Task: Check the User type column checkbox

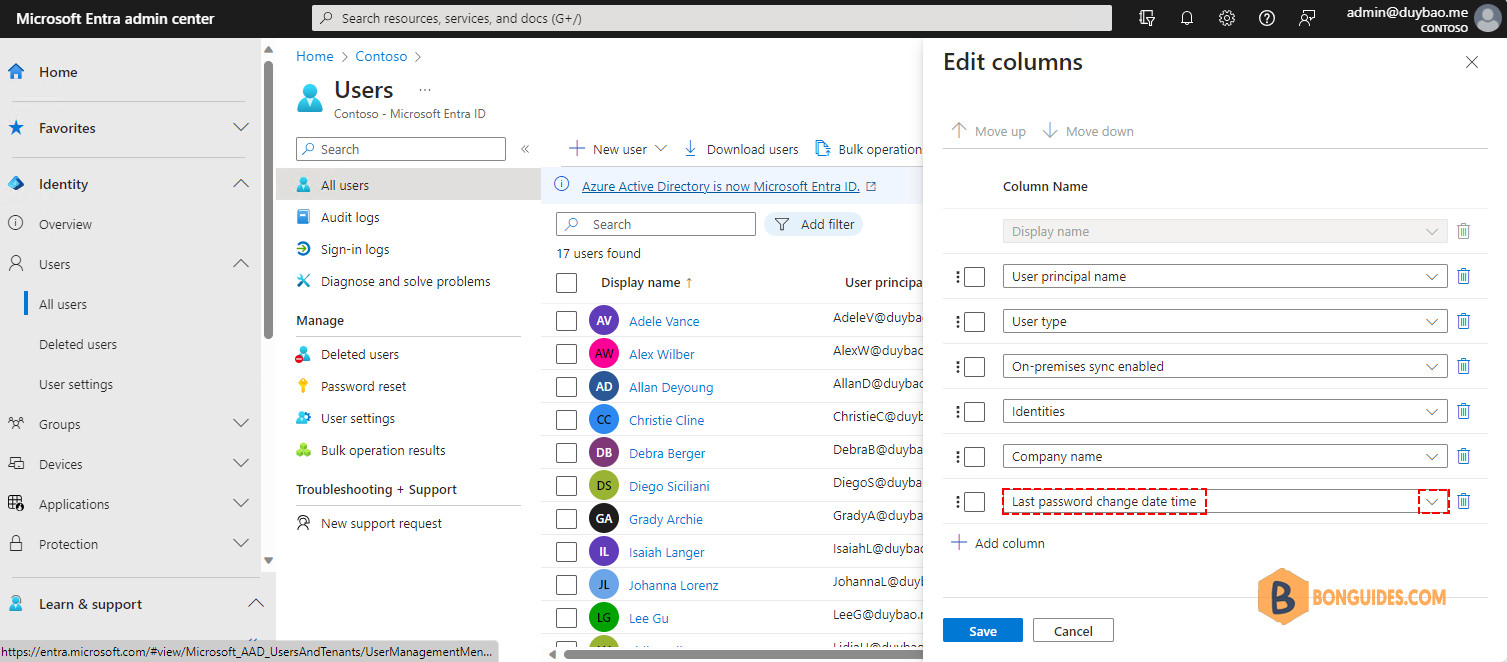Action: click(975, 322)
